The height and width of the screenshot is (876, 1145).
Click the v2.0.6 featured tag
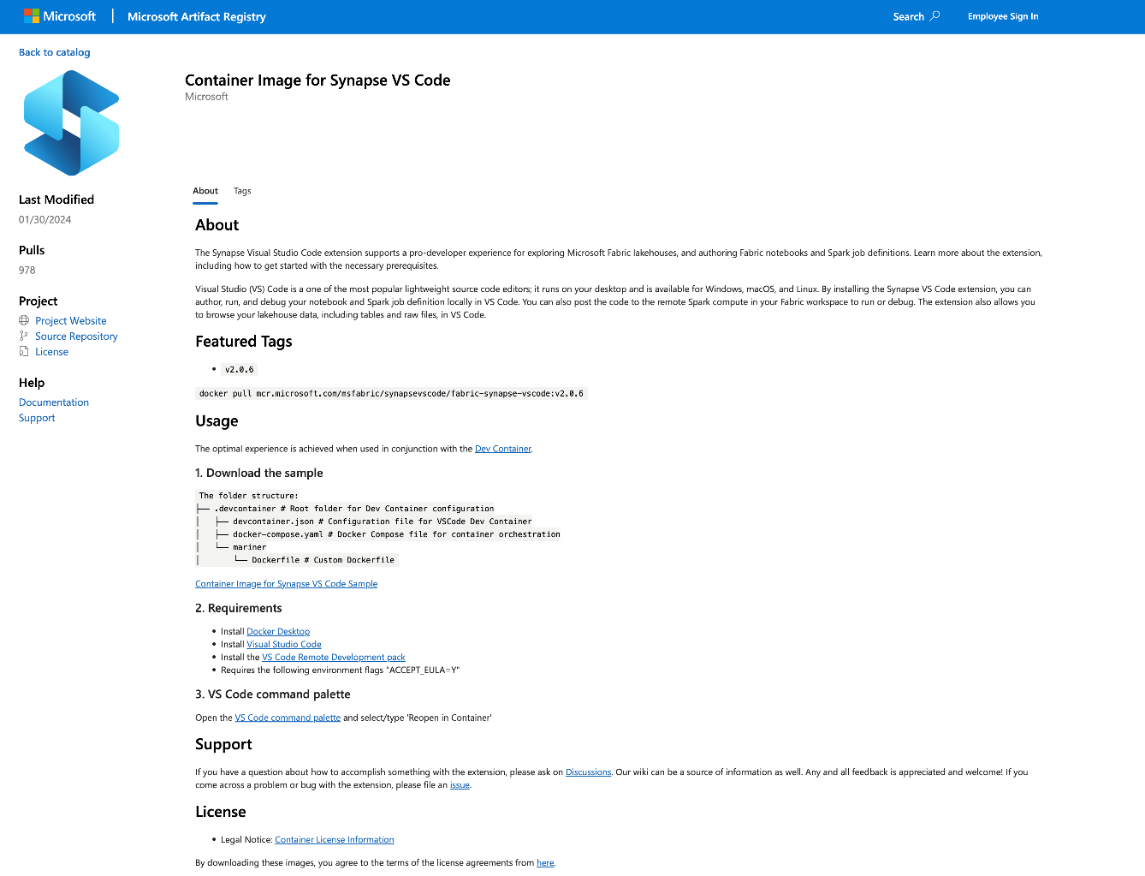[239, 369]
